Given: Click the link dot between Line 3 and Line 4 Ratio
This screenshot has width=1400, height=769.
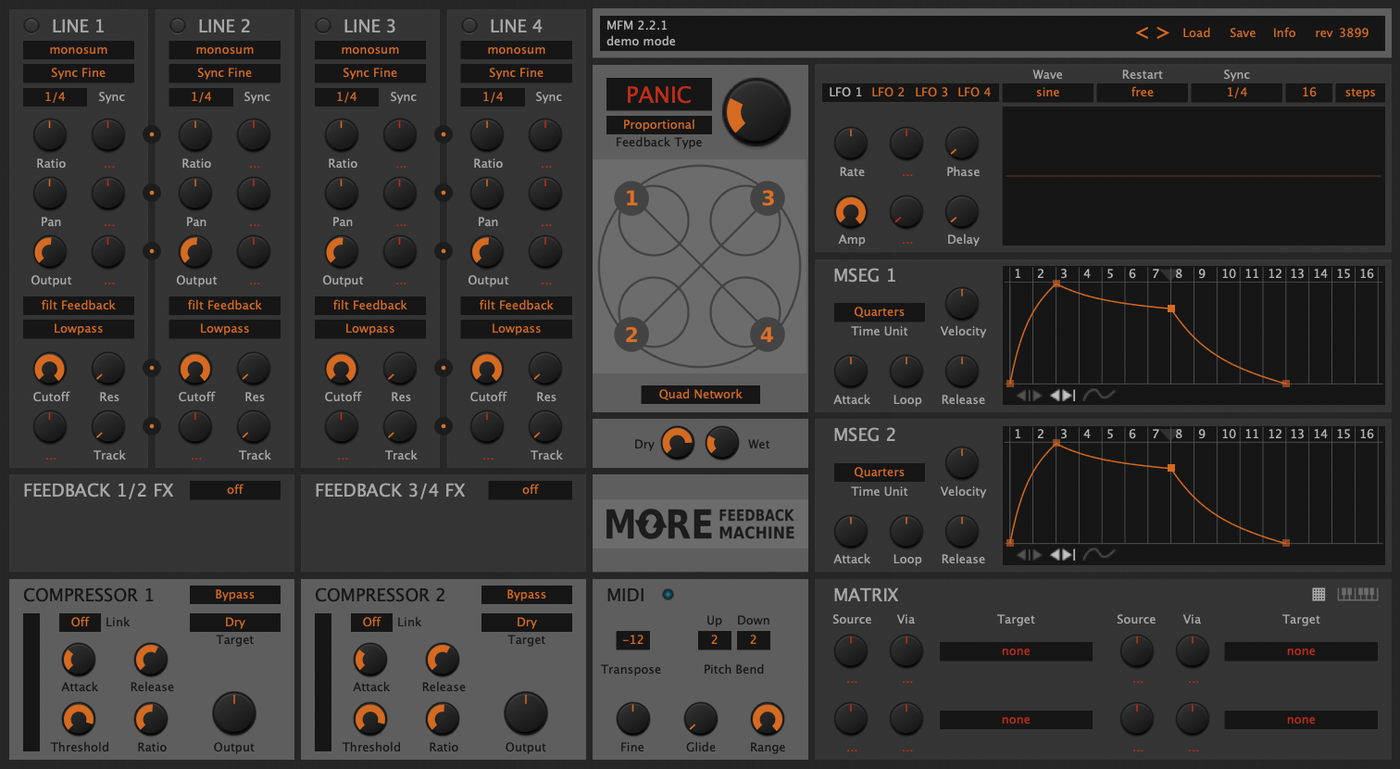Looking at the screenshot, I should click(444, 133).
